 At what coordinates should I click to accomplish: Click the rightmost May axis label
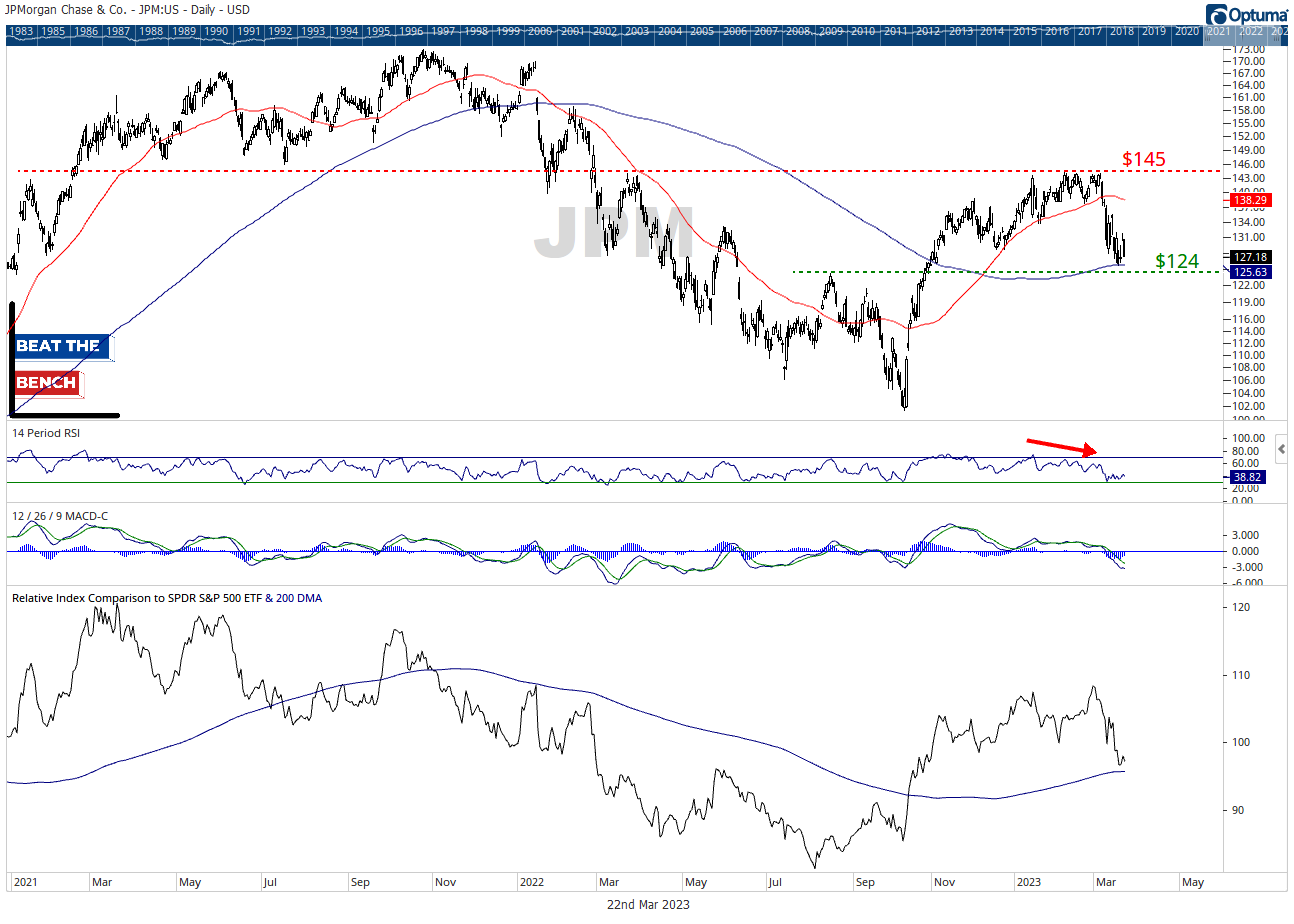click(x=1193, y=883)
